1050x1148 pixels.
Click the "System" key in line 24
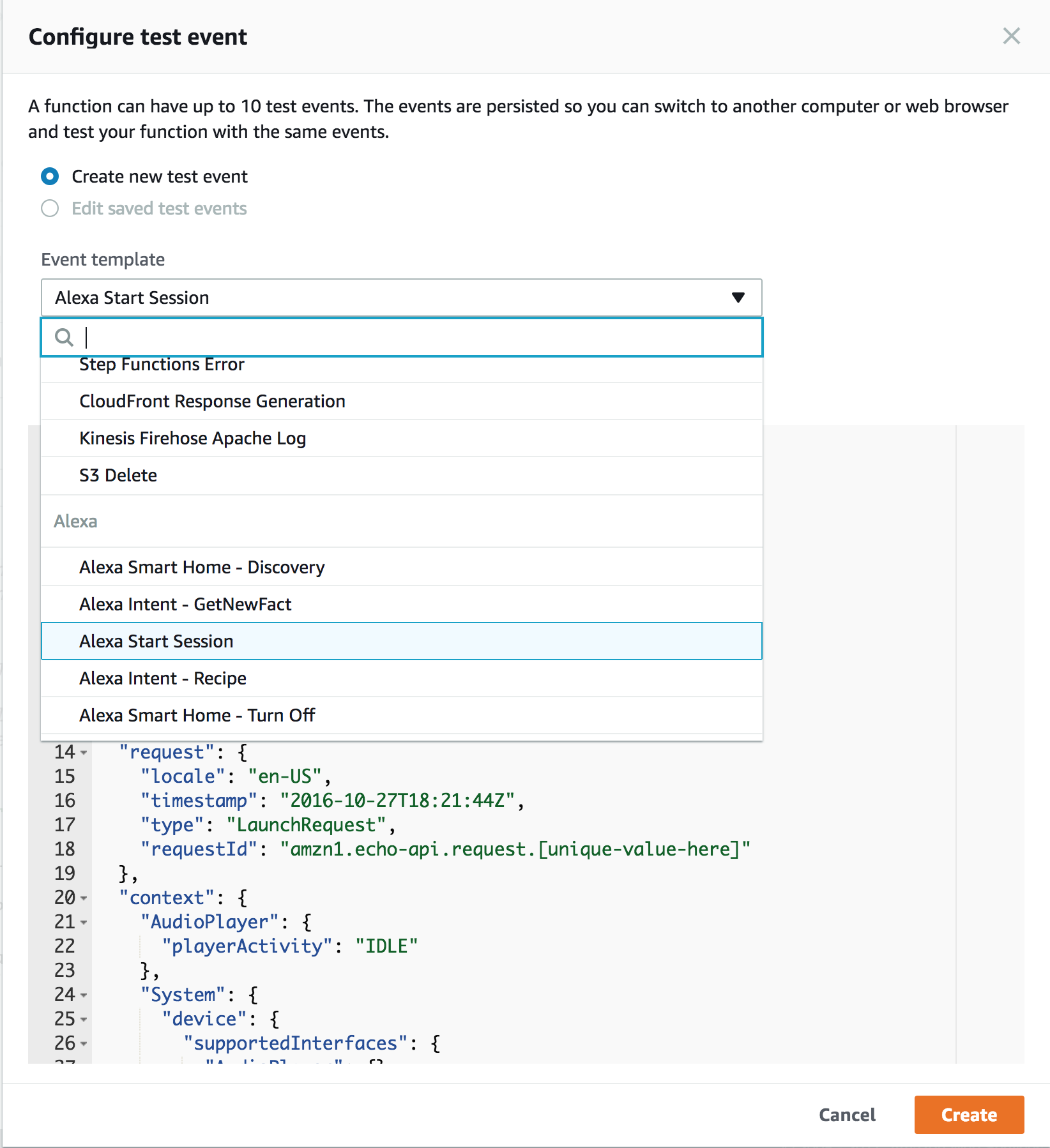pos(183,994)
